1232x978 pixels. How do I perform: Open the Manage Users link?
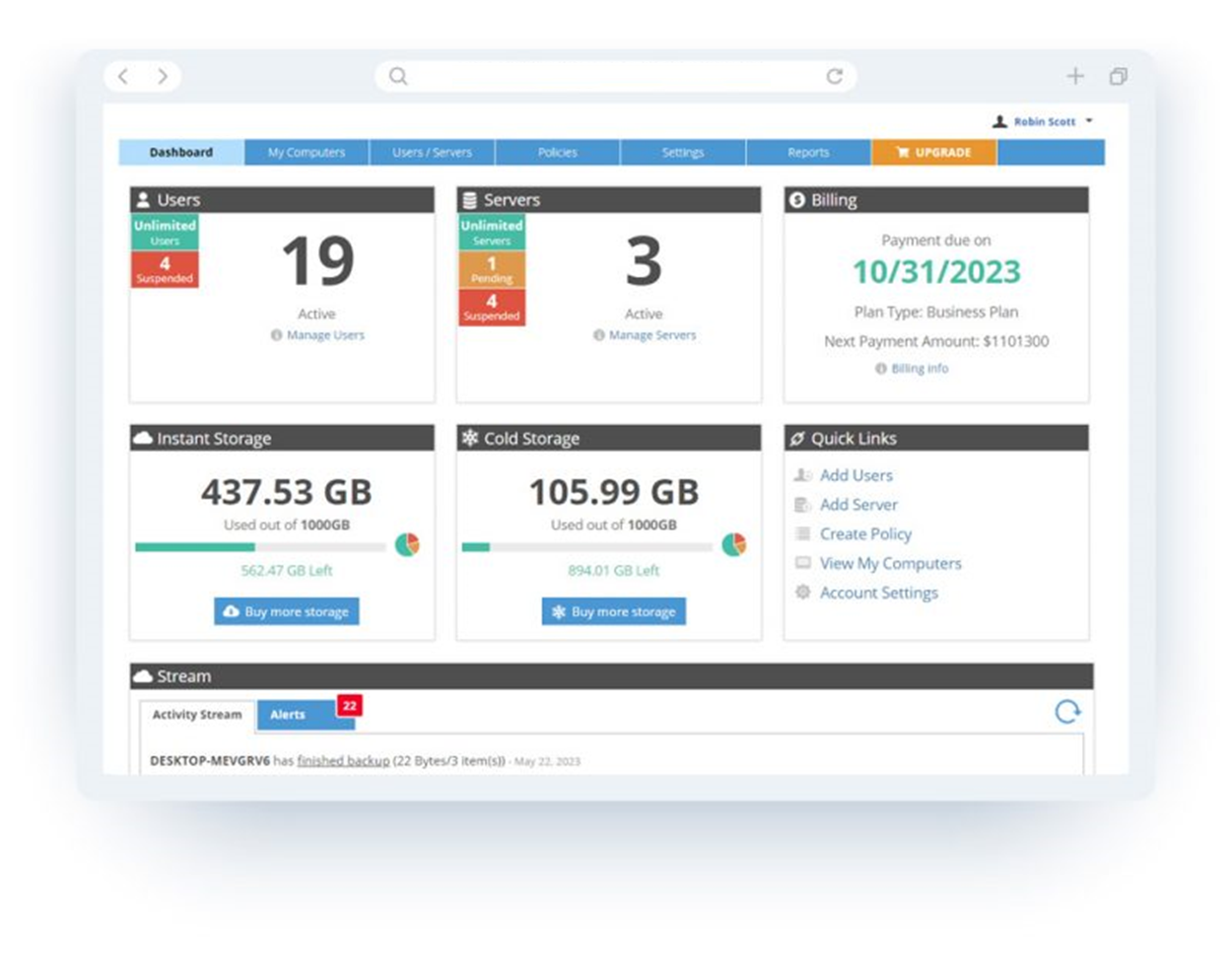coord(325,335)
